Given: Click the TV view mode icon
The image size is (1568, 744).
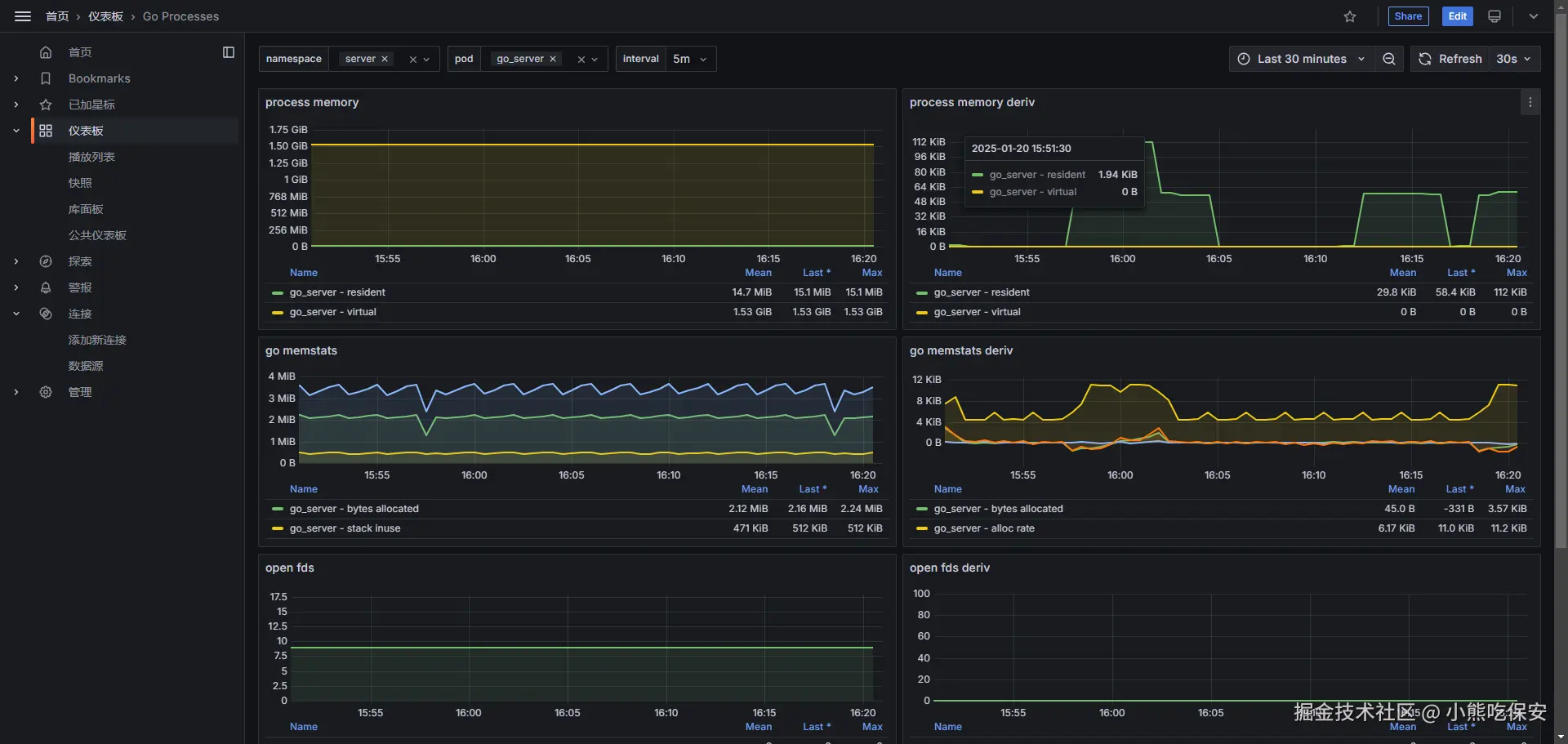Looking at the screenshot, I should 1494,16.
